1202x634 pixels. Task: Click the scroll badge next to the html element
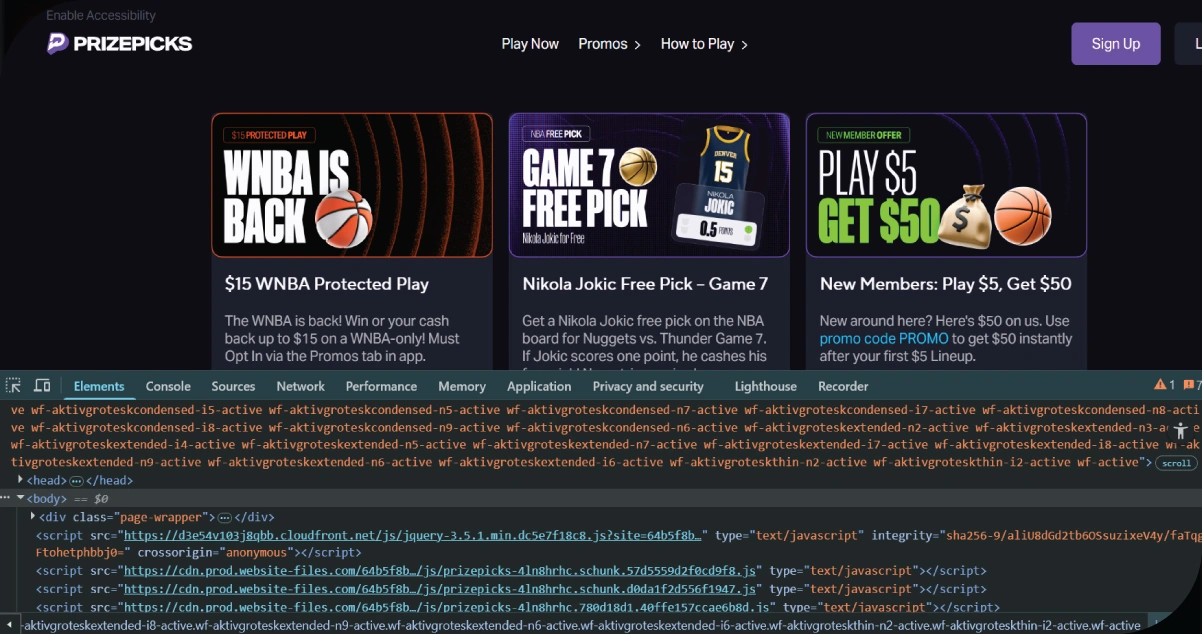coord(1176,462)
